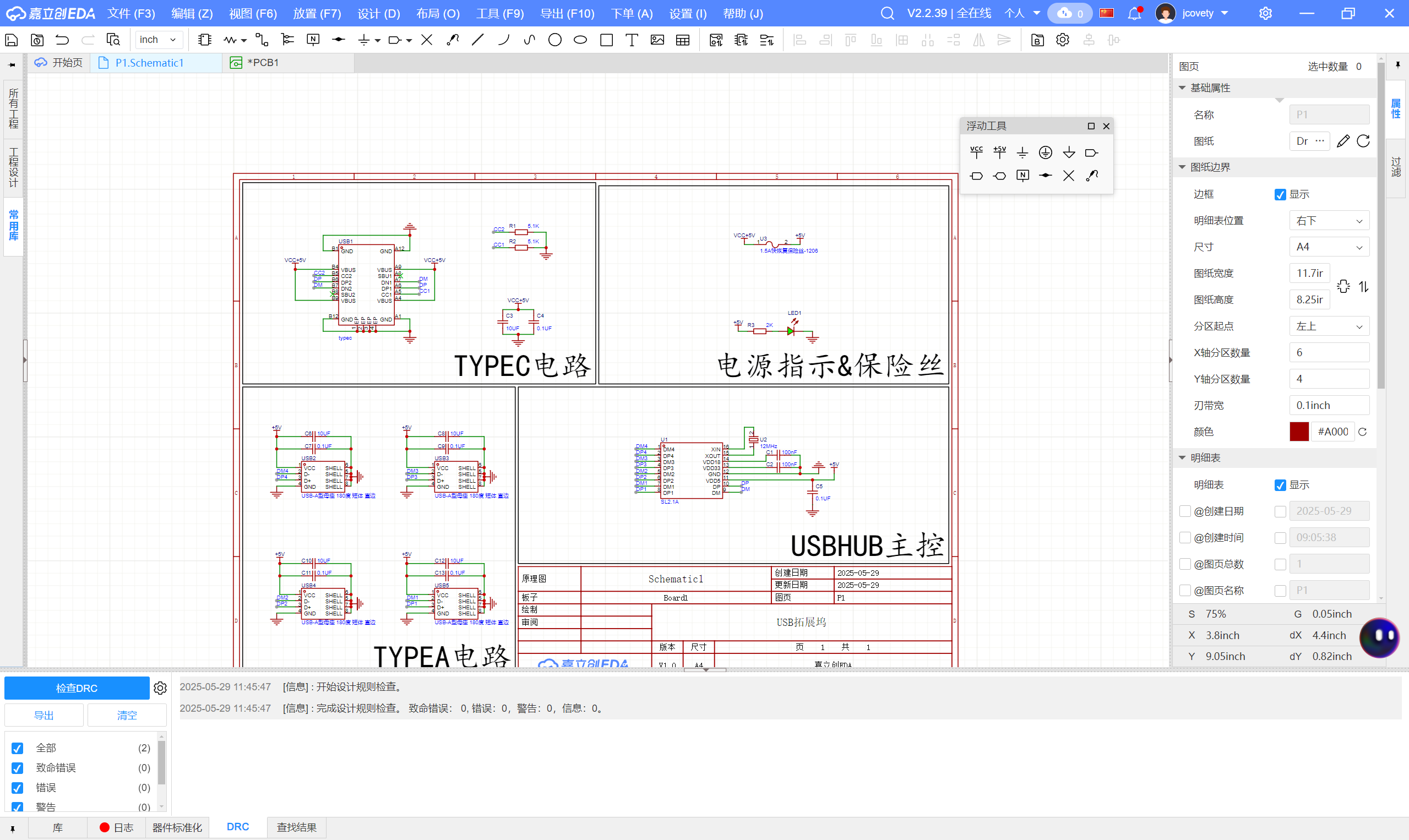1409x840 pixels.
Task: Place the +5V power symbol from the floating tools
Action: (x=1000, y=152)
